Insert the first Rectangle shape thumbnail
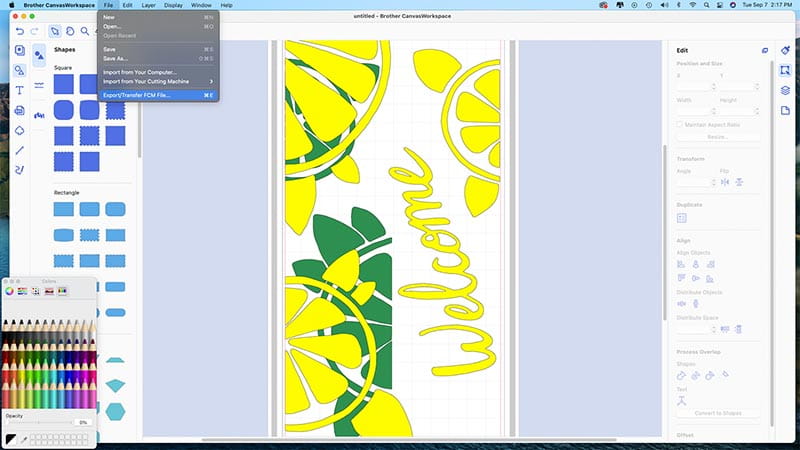 [64, 209]
